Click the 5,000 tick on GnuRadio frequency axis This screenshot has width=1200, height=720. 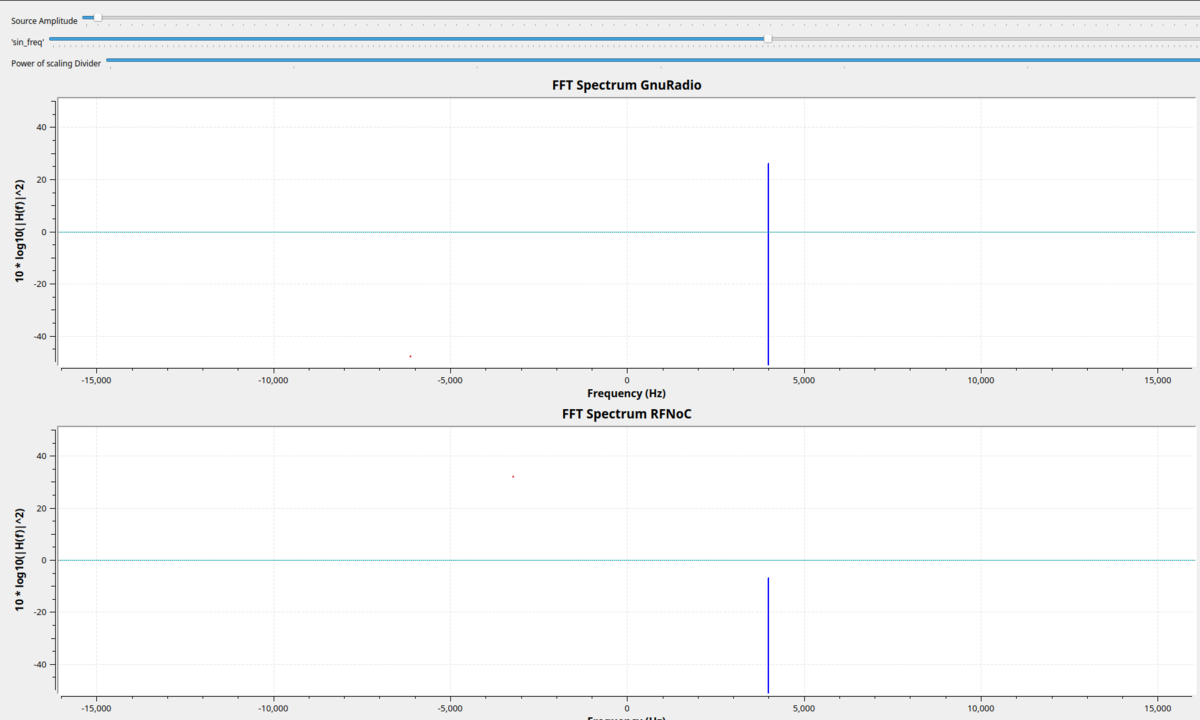(x=804, y=380)
